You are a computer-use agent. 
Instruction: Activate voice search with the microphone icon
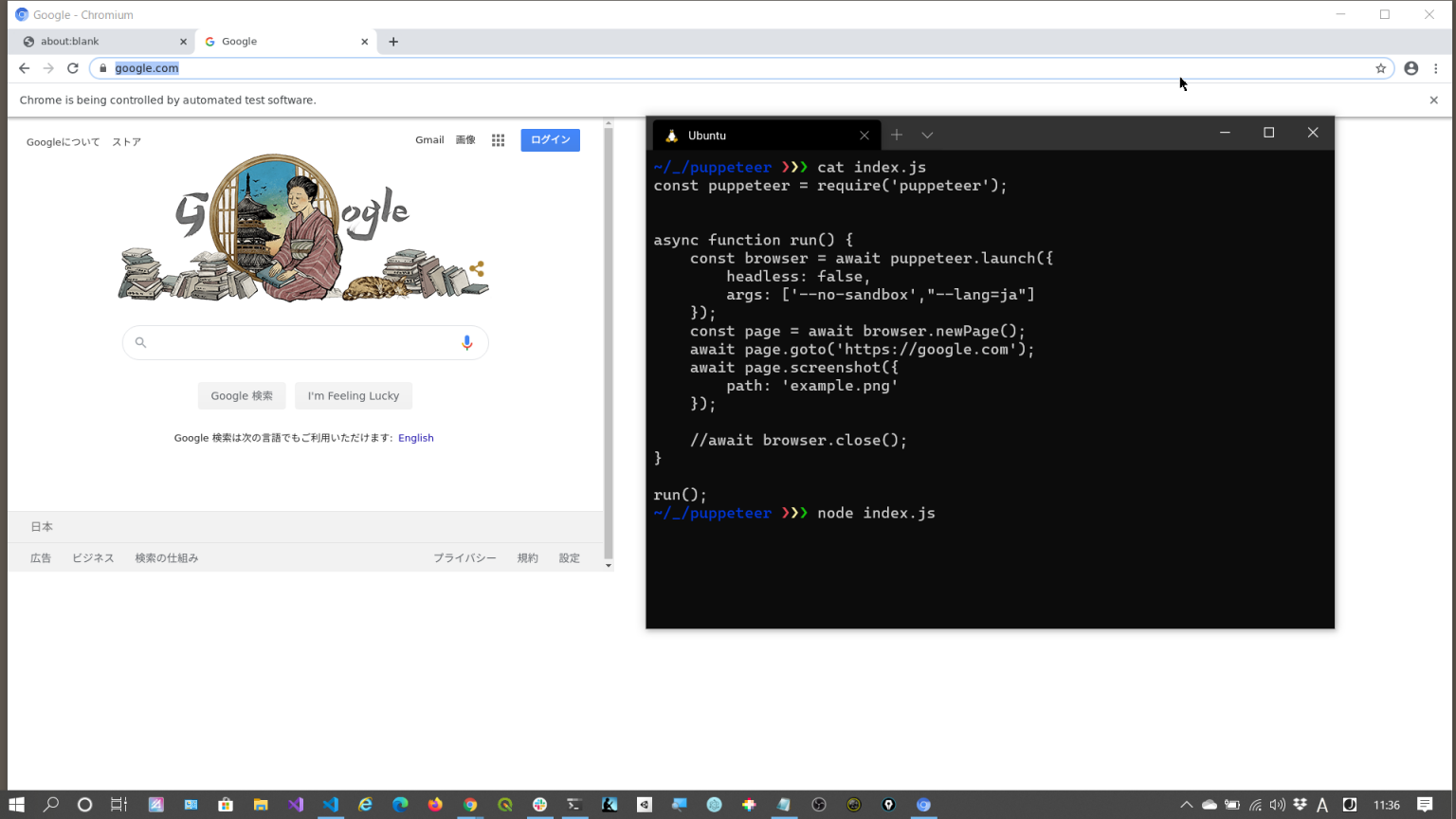tap(466, 342)
